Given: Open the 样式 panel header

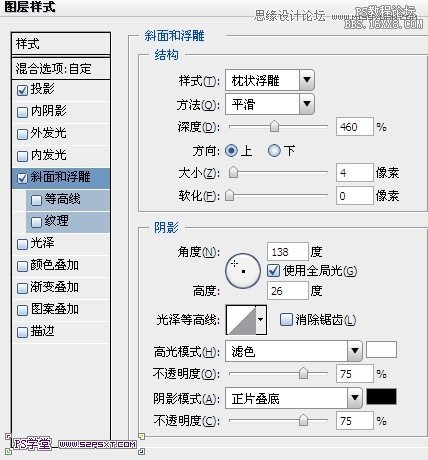Looking at the screenshot, I should (x=61, y=43).
